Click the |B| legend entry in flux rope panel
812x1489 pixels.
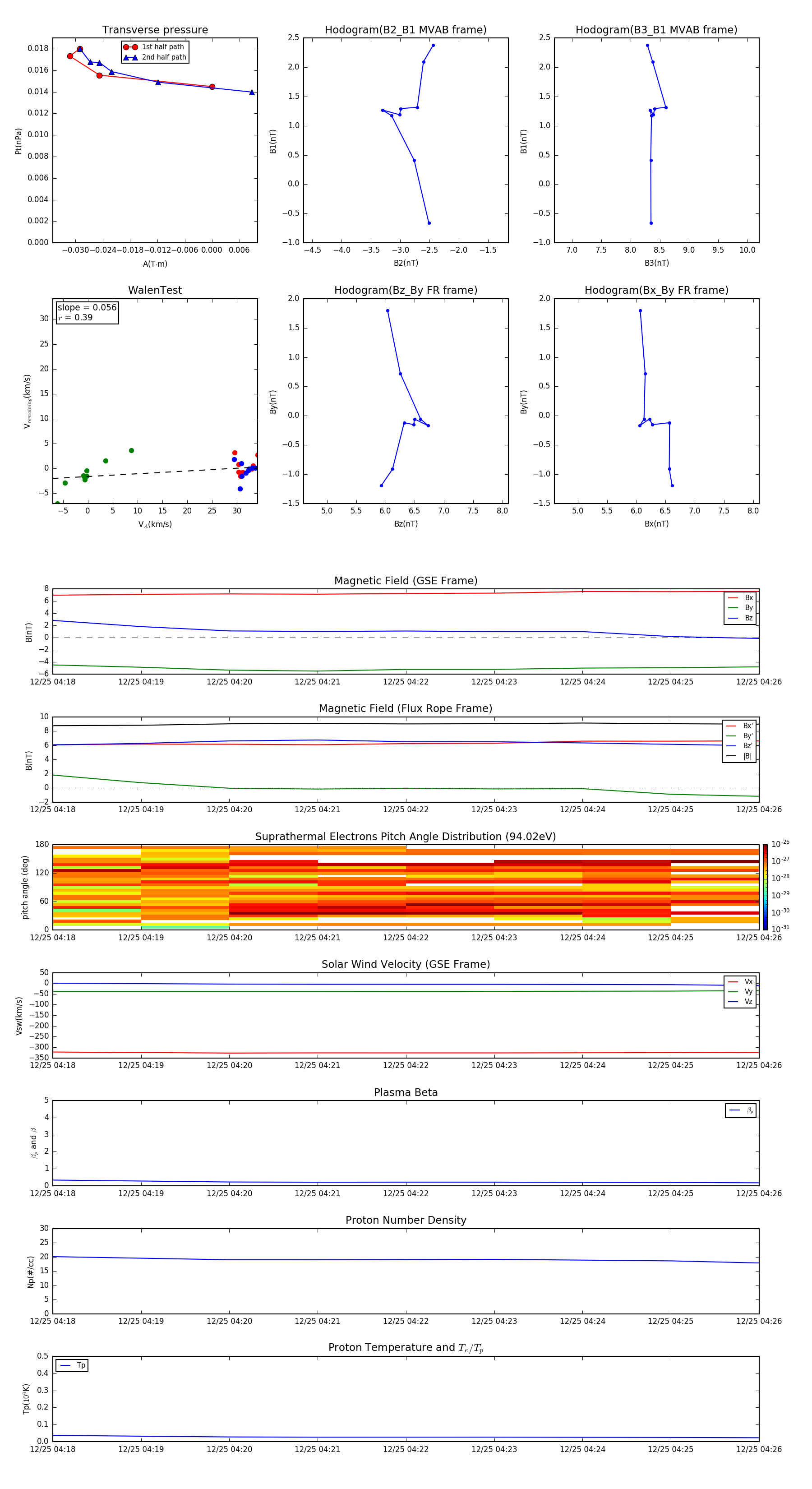[739, 756]
